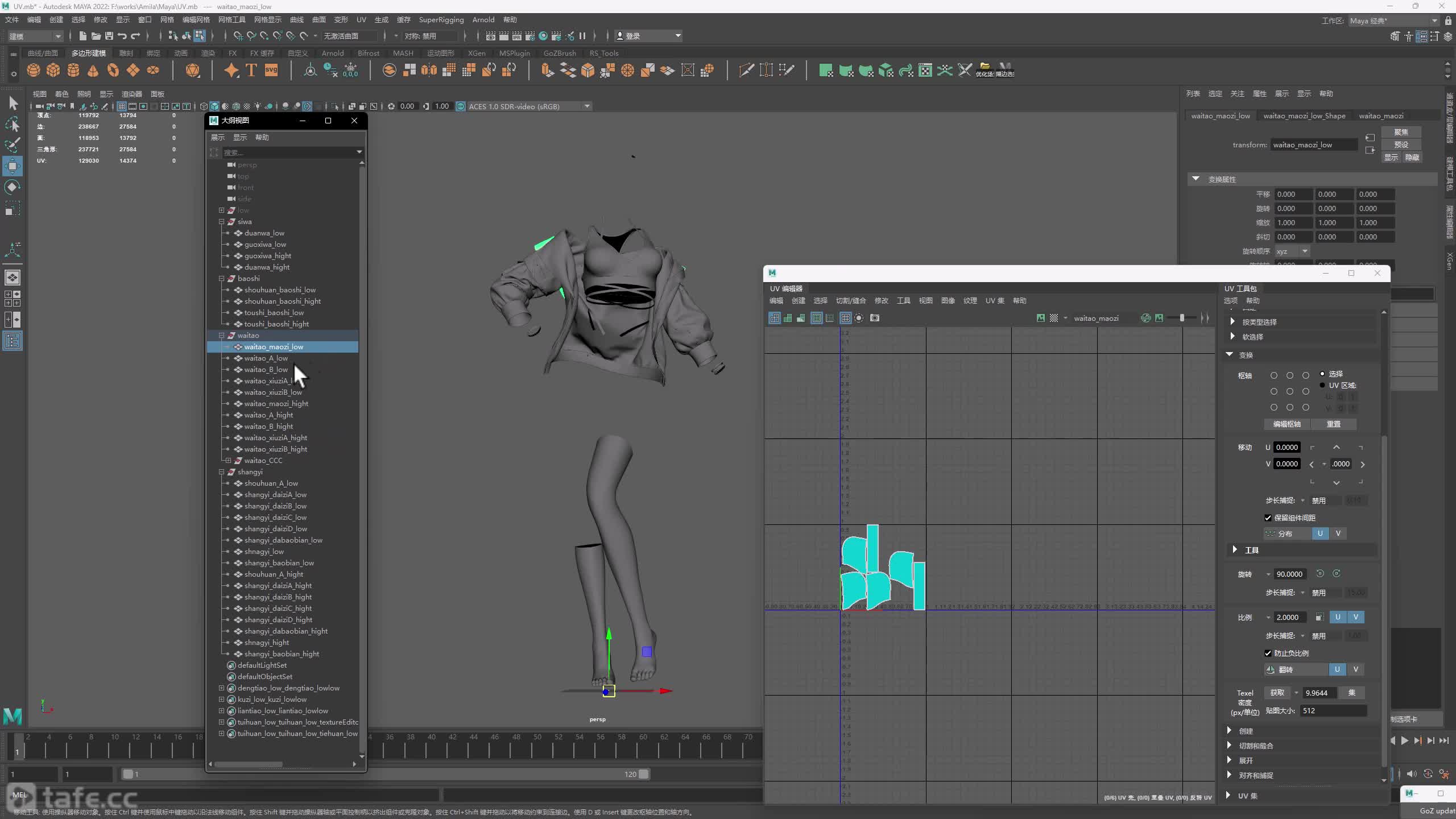Image resolution: width=1456 pixels, height=819 pixels.
Task: Click the rotate clockwise icon in UV Toolkit
Action: coord(1337,574)
